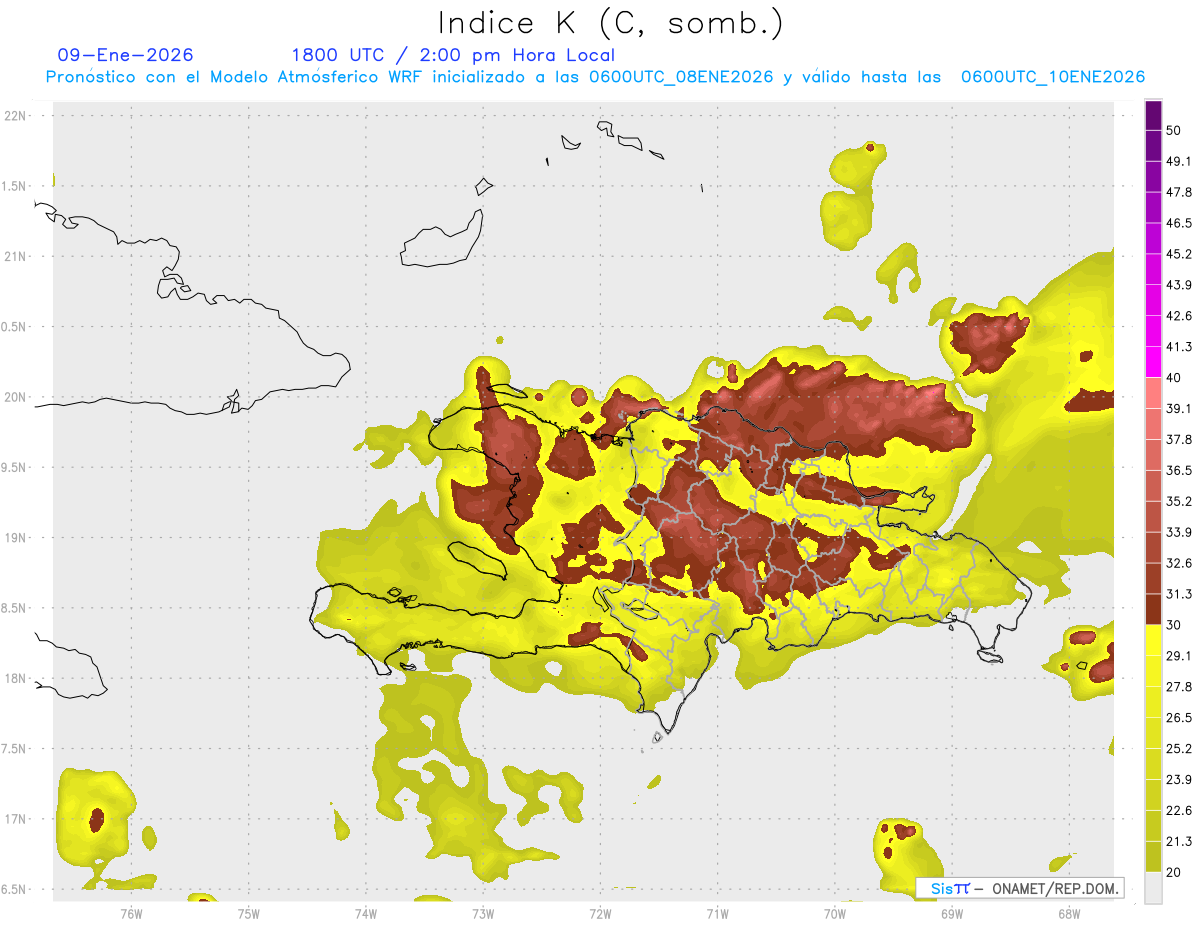Click the color scale value "42.6"
Image resolution: width=1200 pixels, height=927 pixels.
click(x=1179, y=316)
